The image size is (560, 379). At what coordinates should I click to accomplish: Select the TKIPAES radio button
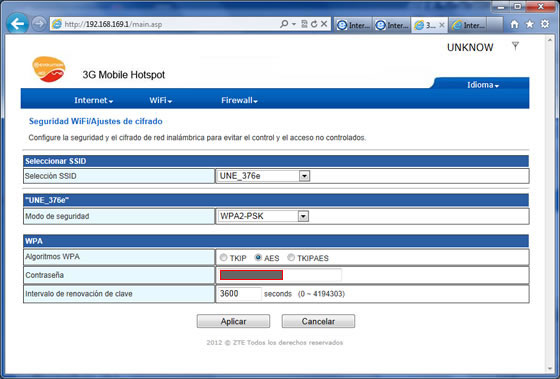pyautogui.click(x=291, y=257)
